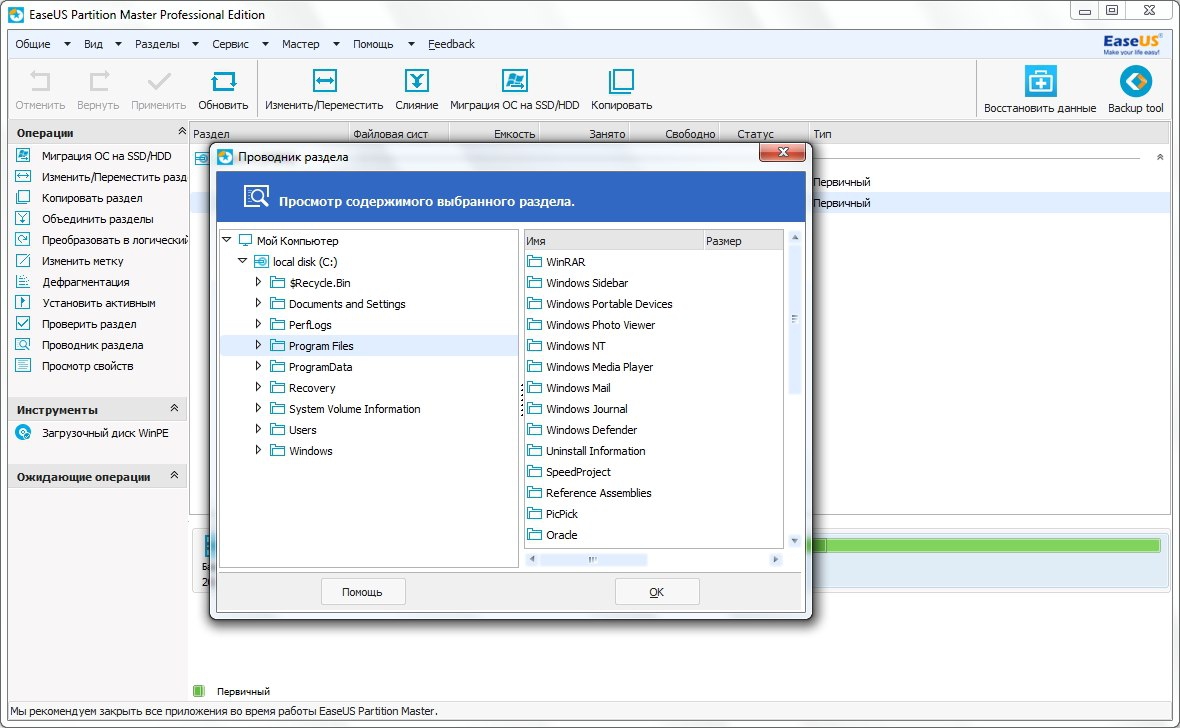Click the file list right scroll arrow
This screenshot has width=1180, height=728.
776,559
